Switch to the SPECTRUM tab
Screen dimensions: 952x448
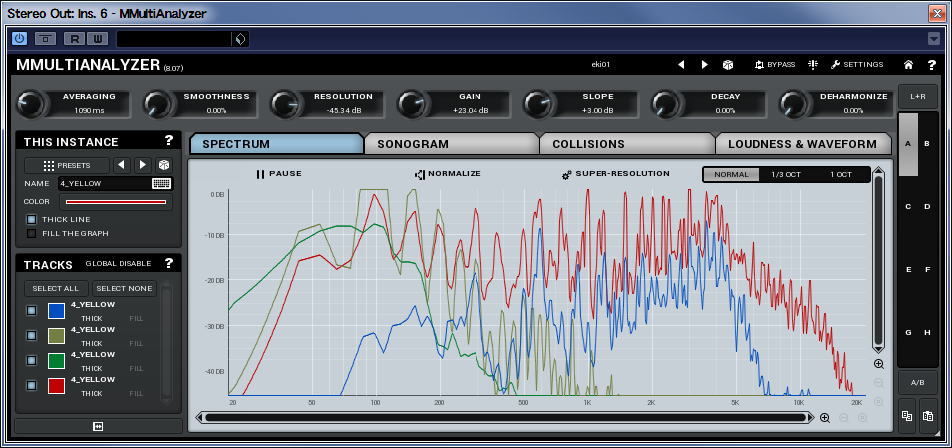[277, 144]
